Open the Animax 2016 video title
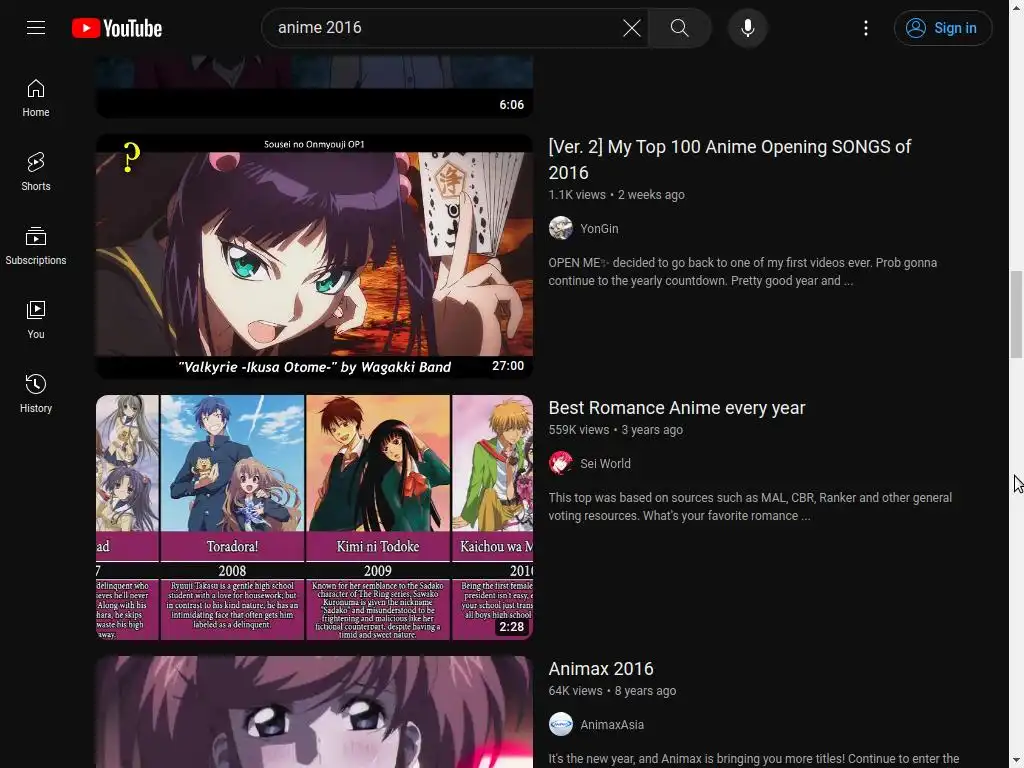Viewport: 1024px width, 768px height. pyautogui.click(x=601, y=669)
